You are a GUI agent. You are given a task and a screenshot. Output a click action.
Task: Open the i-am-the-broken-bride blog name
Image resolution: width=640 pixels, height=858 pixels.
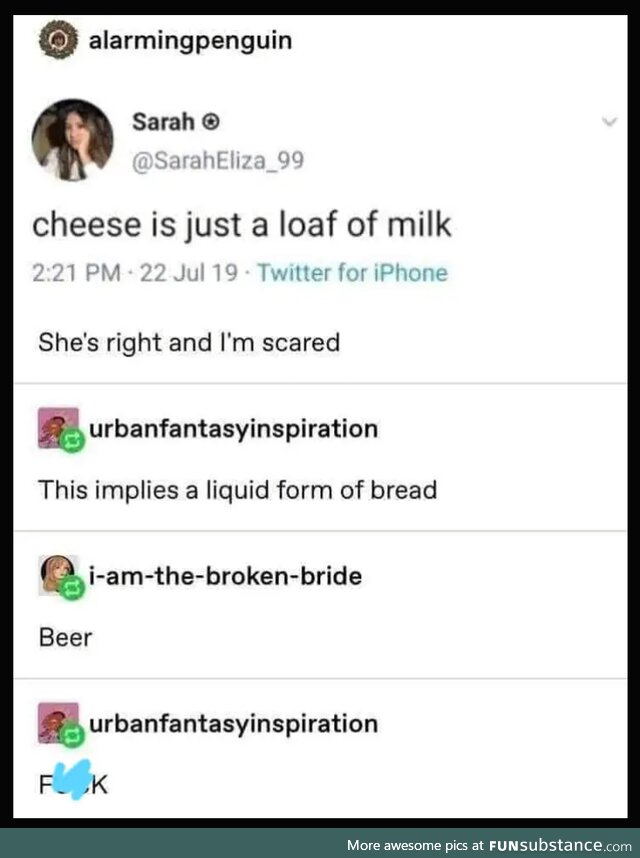225,575
